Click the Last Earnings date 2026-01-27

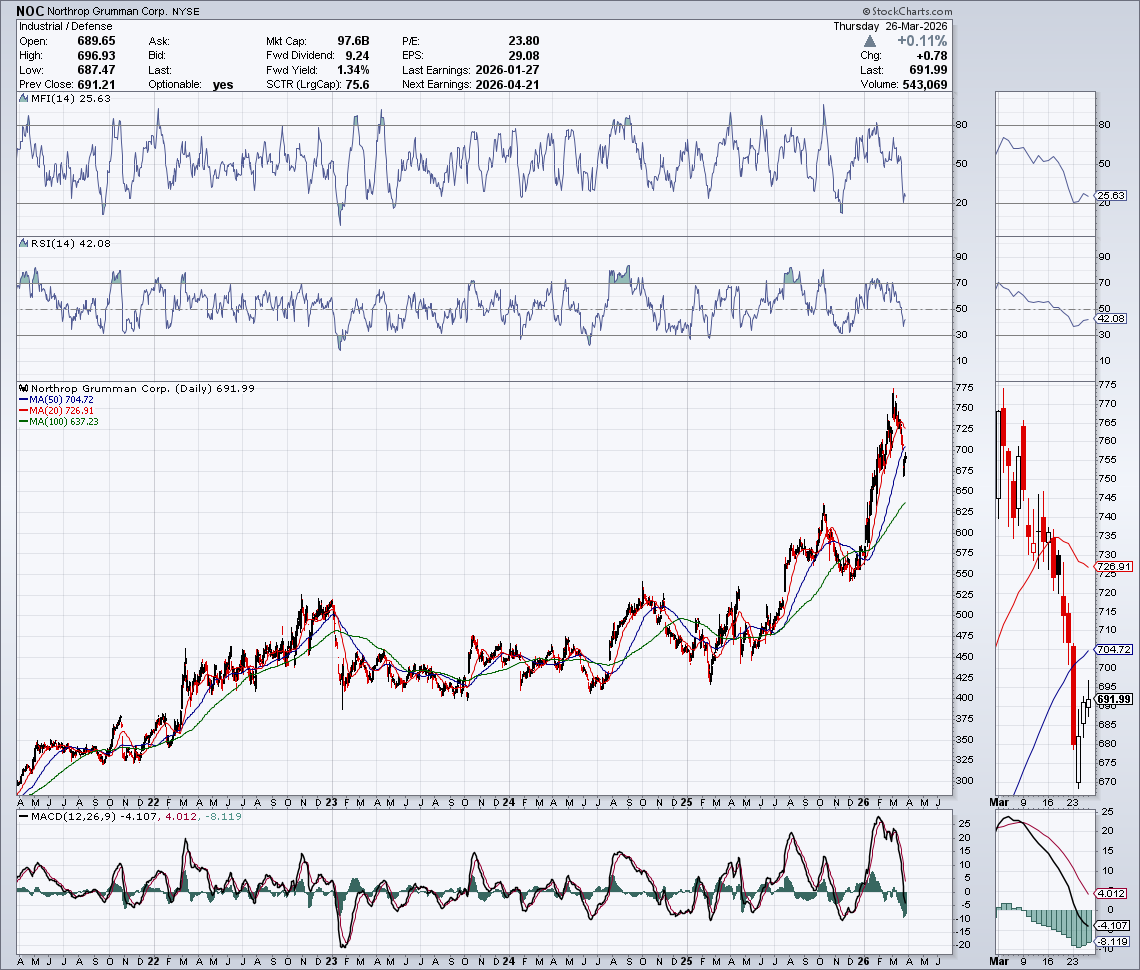(507, 70)
